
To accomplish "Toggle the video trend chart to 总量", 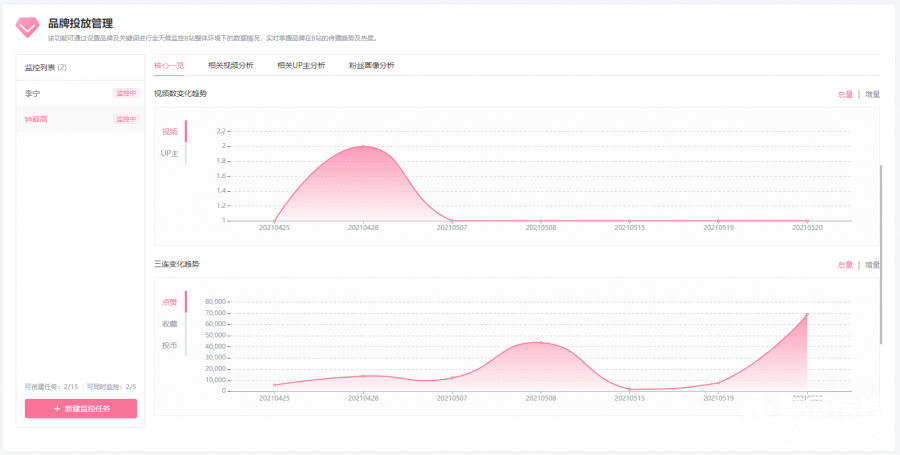I will coord(845,95).
